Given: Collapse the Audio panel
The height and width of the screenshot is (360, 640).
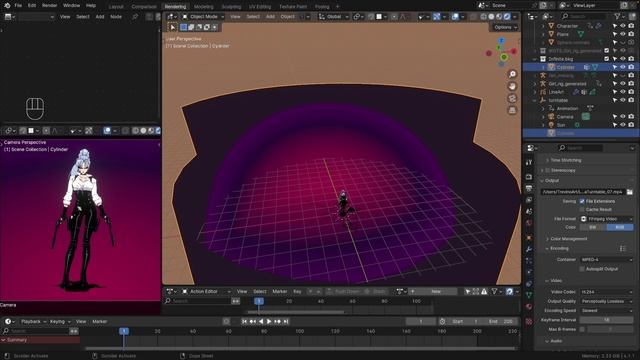Looking at the screenshot, I should tap(556, 341).
